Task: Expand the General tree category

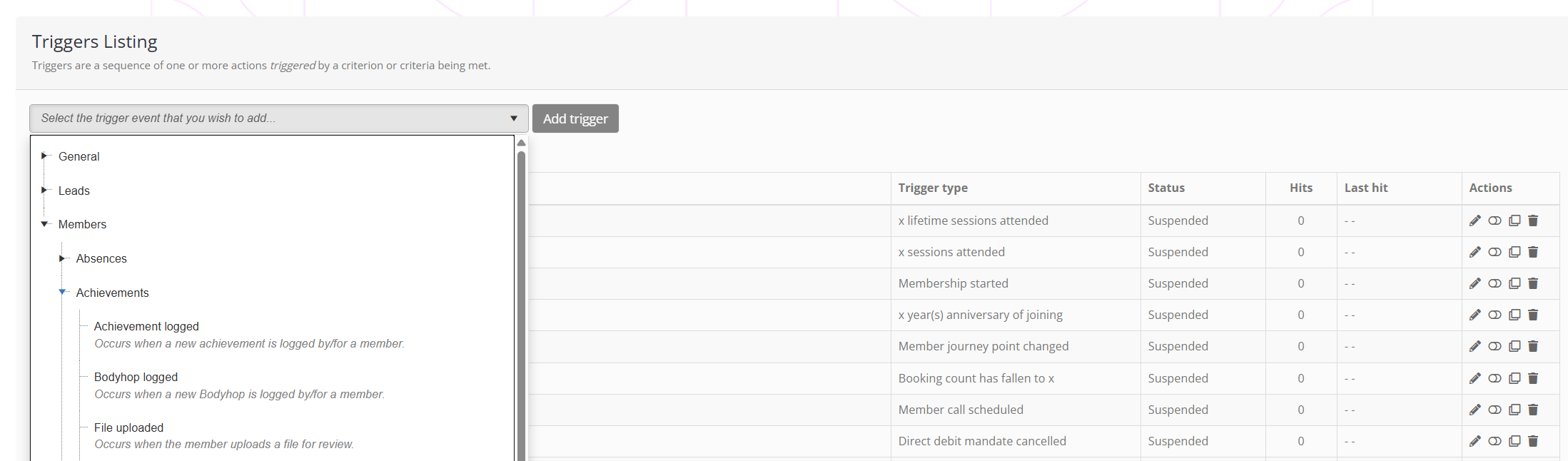Action: pos(44,156)
